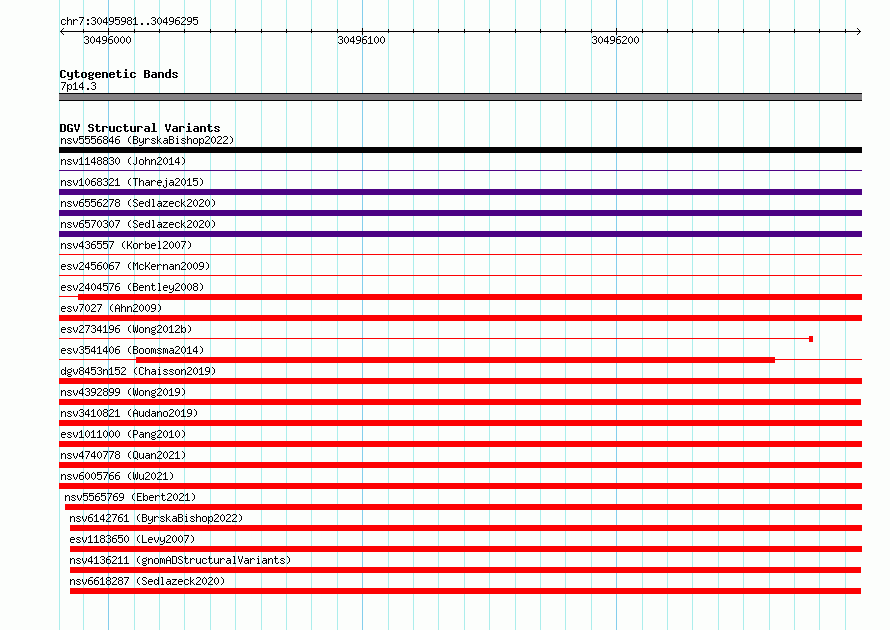Click the 30496200 ruler position label
This screenshot has width=890, height=630.
point(615,40)
